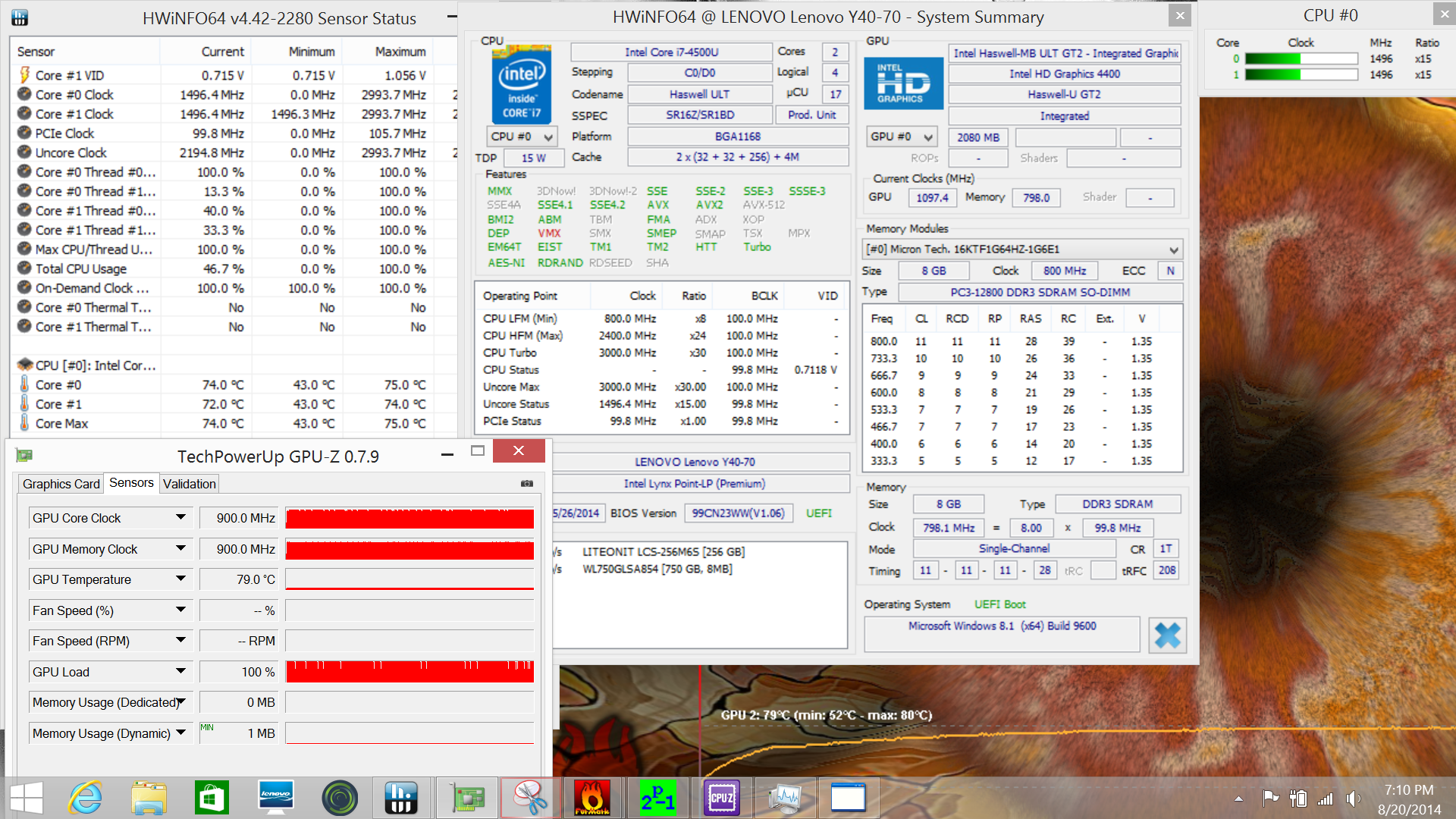Click HWiNFO Sensor Status title icon
1456x819 pixels.
20,17
